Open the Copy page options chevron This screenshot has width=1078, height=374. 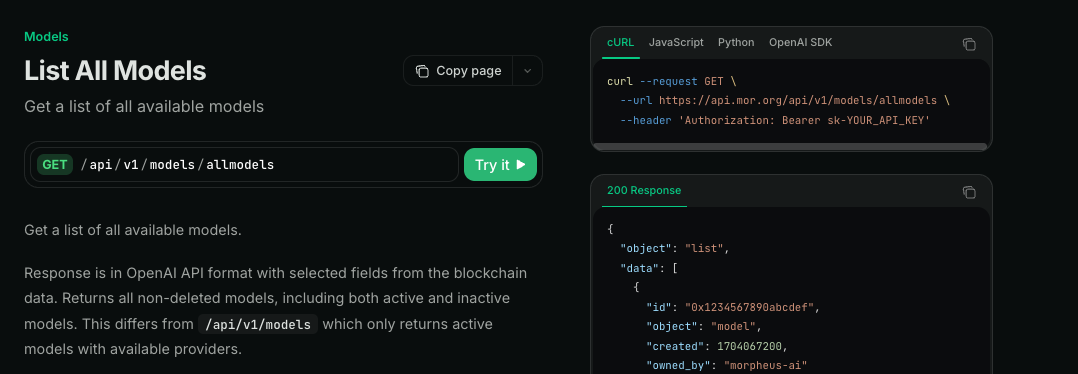click(x=527, y=71)
